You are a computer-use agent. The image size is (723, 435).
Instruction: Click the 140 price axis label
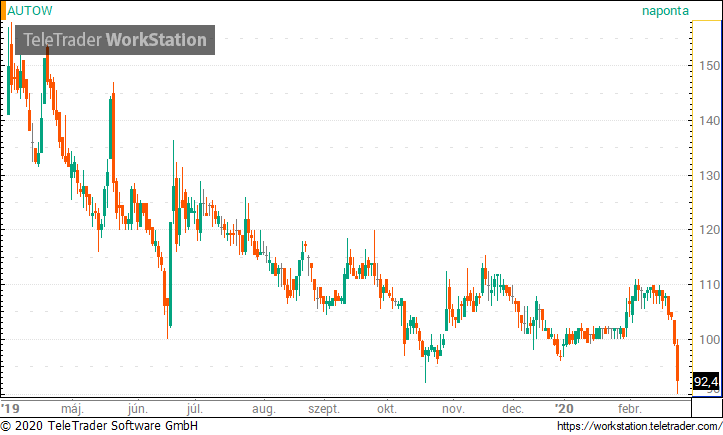[x=709, y=120]
